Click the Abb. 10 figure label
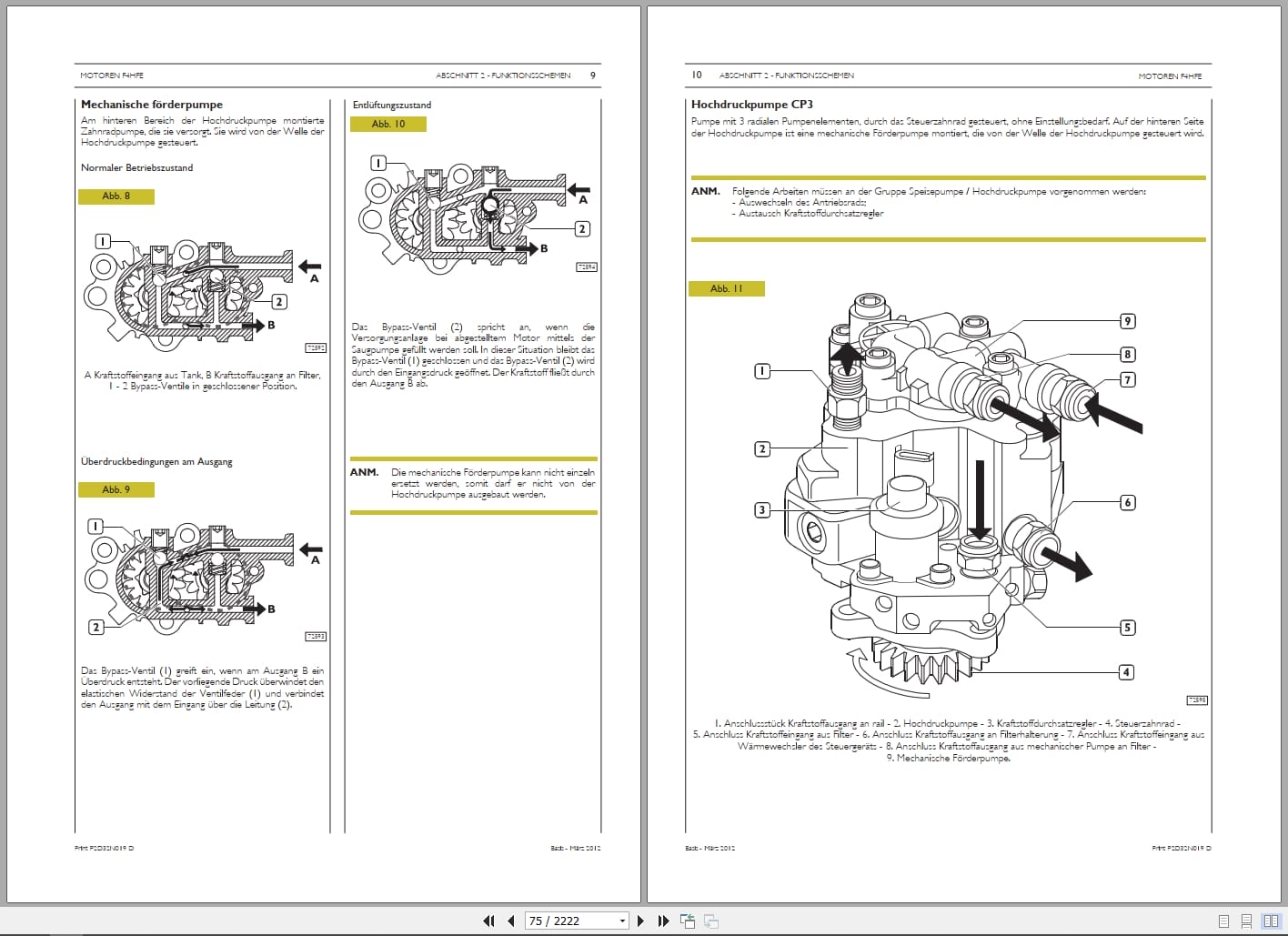1288x936 pixels. (388, 123)
